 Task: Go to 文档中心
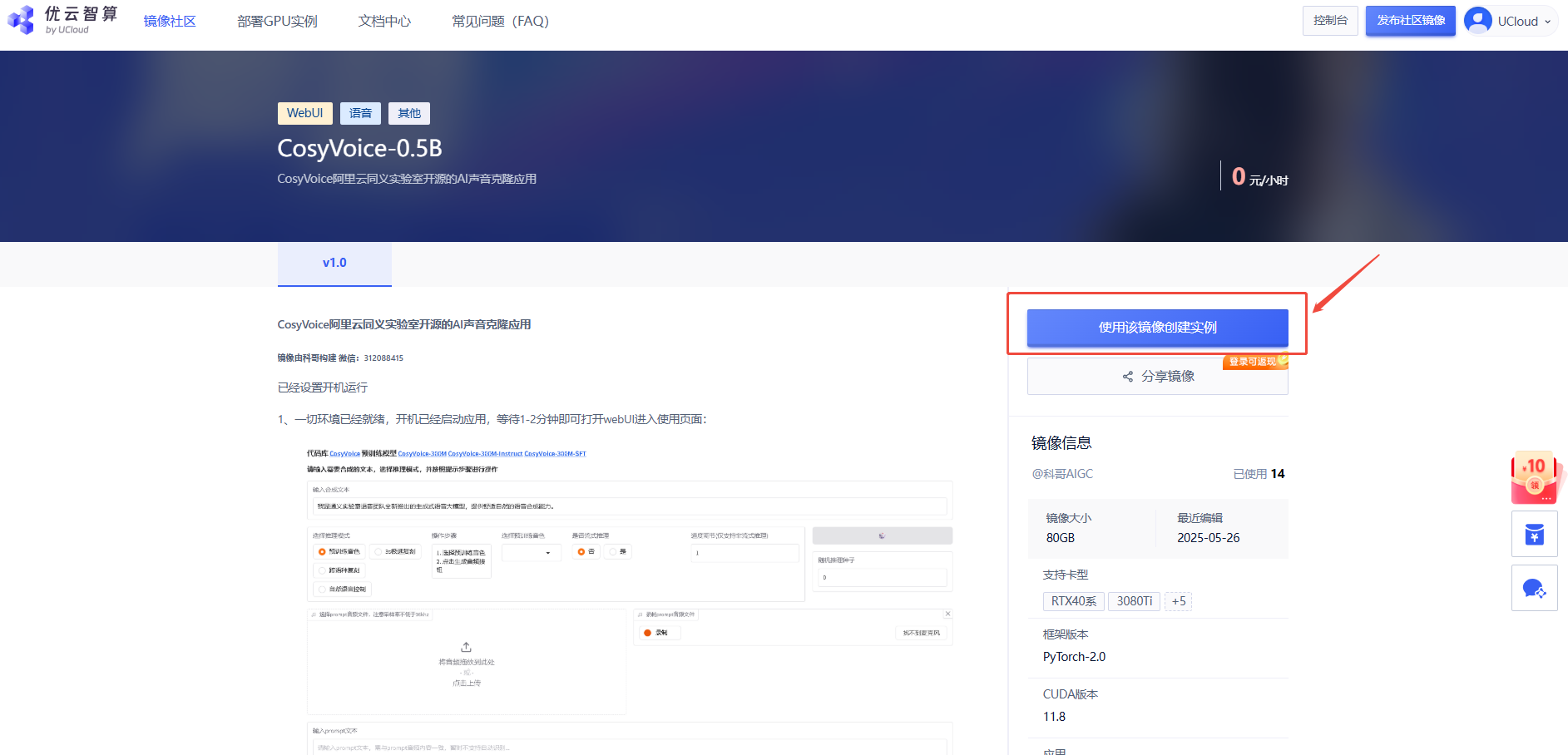(384, 21)
